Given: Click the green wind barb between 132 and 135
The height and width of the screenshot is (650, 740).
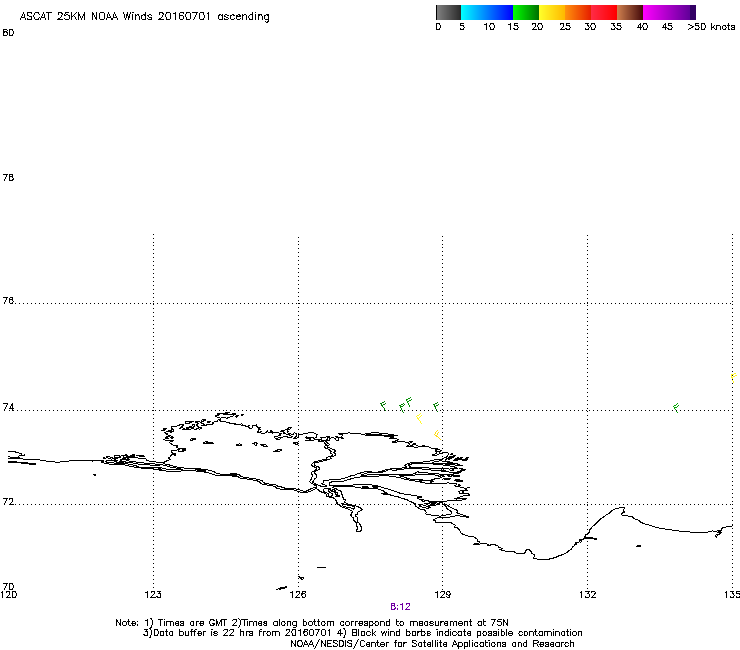Looking at the screenshot, I should click(x=676, y=408).
